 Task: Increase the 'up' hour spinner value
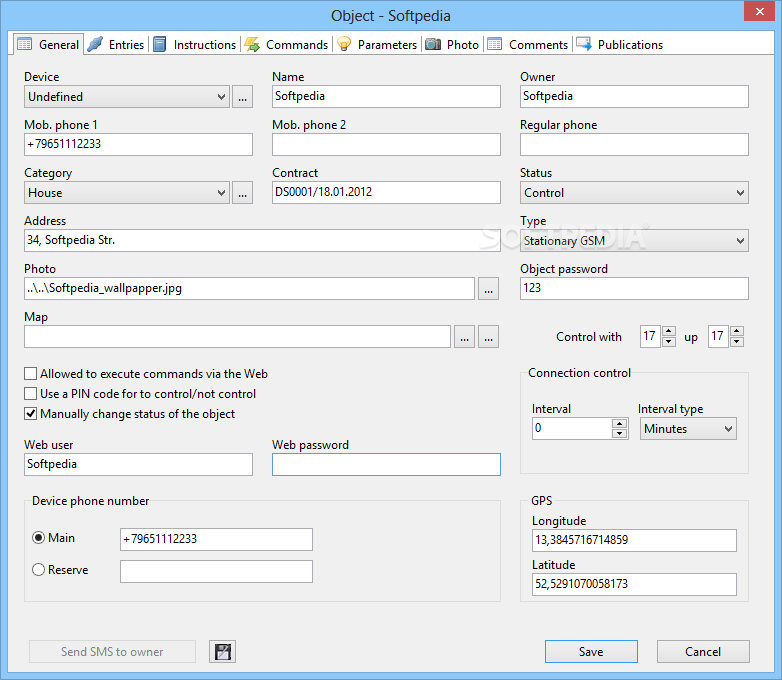(x=737, y=331)
